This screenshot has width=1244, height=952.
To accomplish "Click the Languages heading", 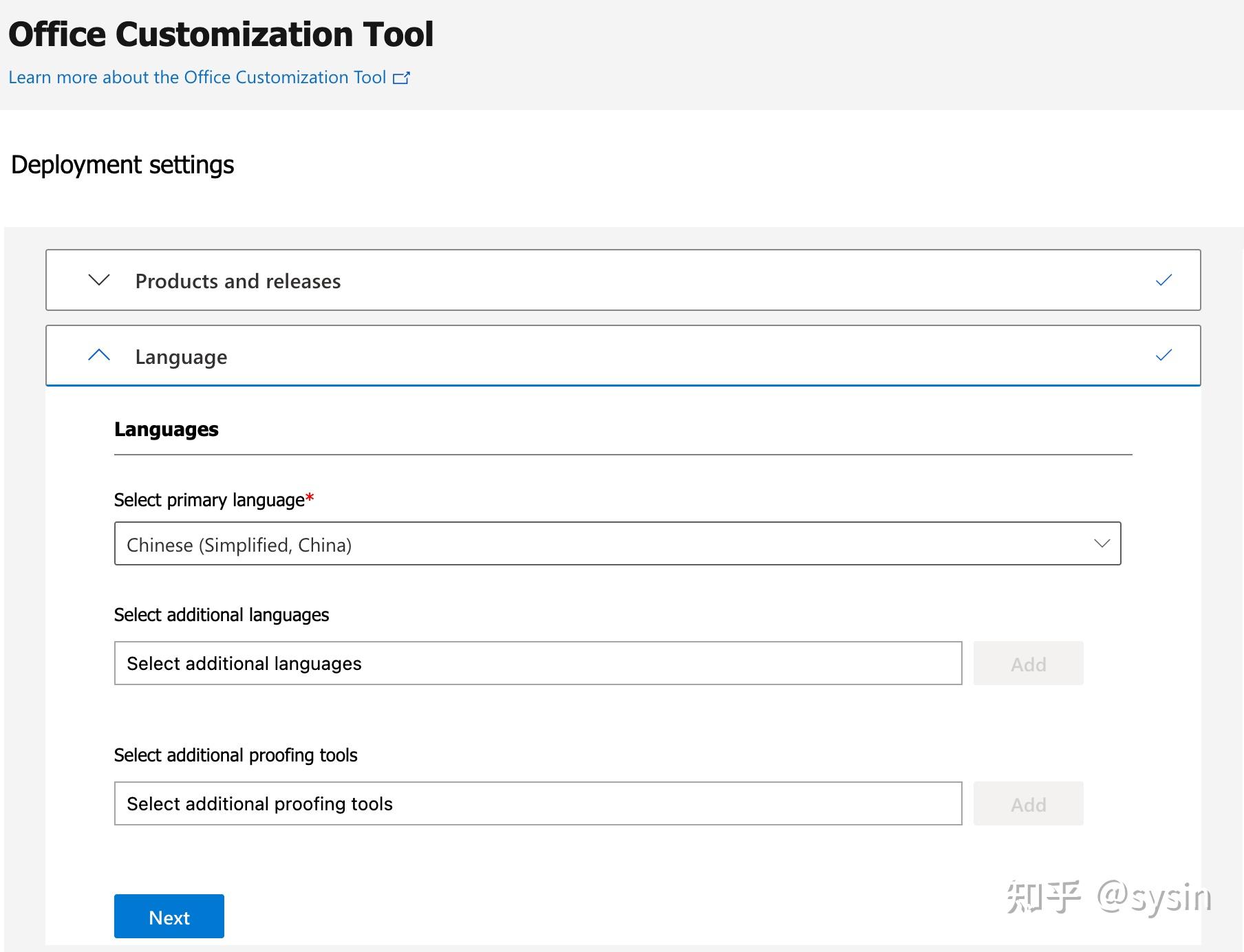I will 167,429.
